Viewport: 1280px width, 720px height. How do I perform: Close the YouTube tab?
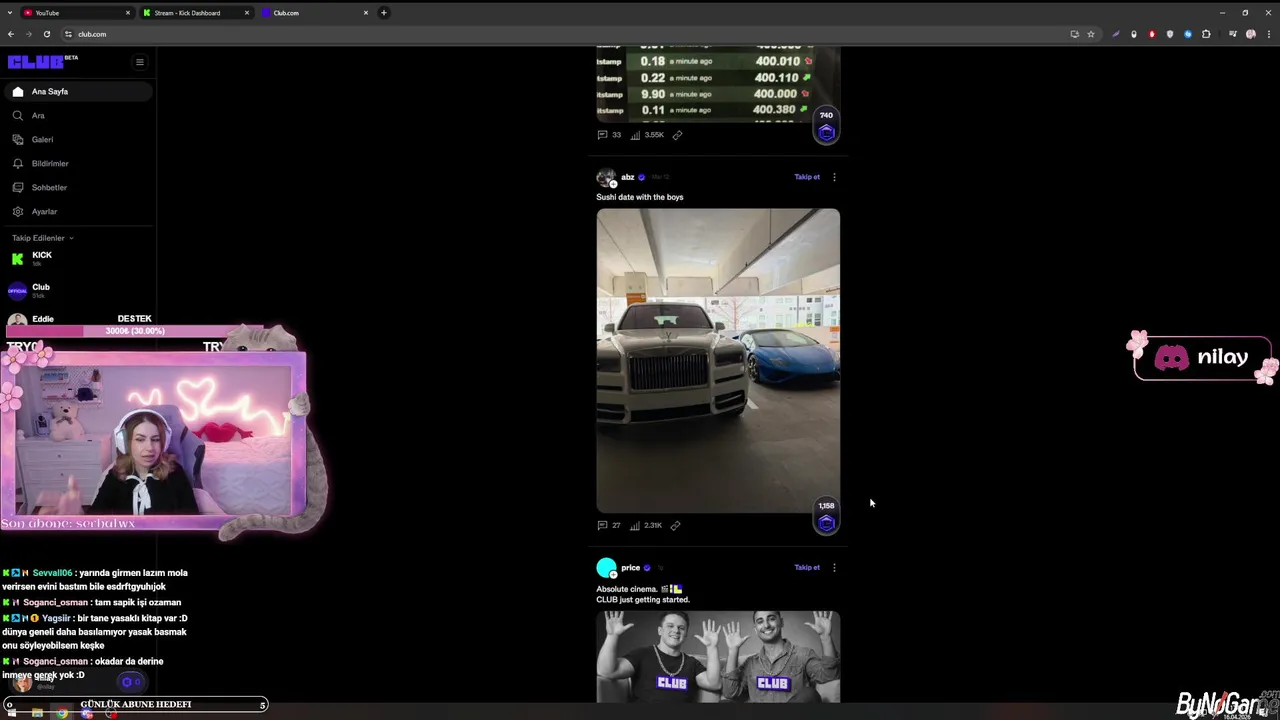pos(128,13)
